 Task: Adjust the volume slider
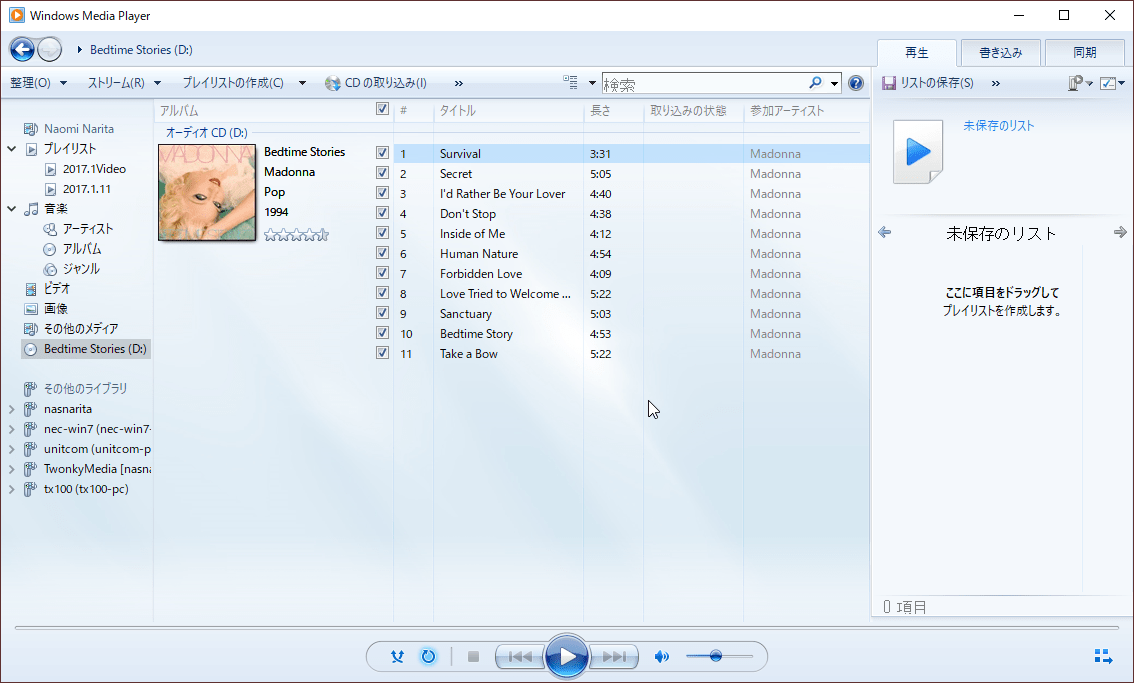(x=720, y=656)
